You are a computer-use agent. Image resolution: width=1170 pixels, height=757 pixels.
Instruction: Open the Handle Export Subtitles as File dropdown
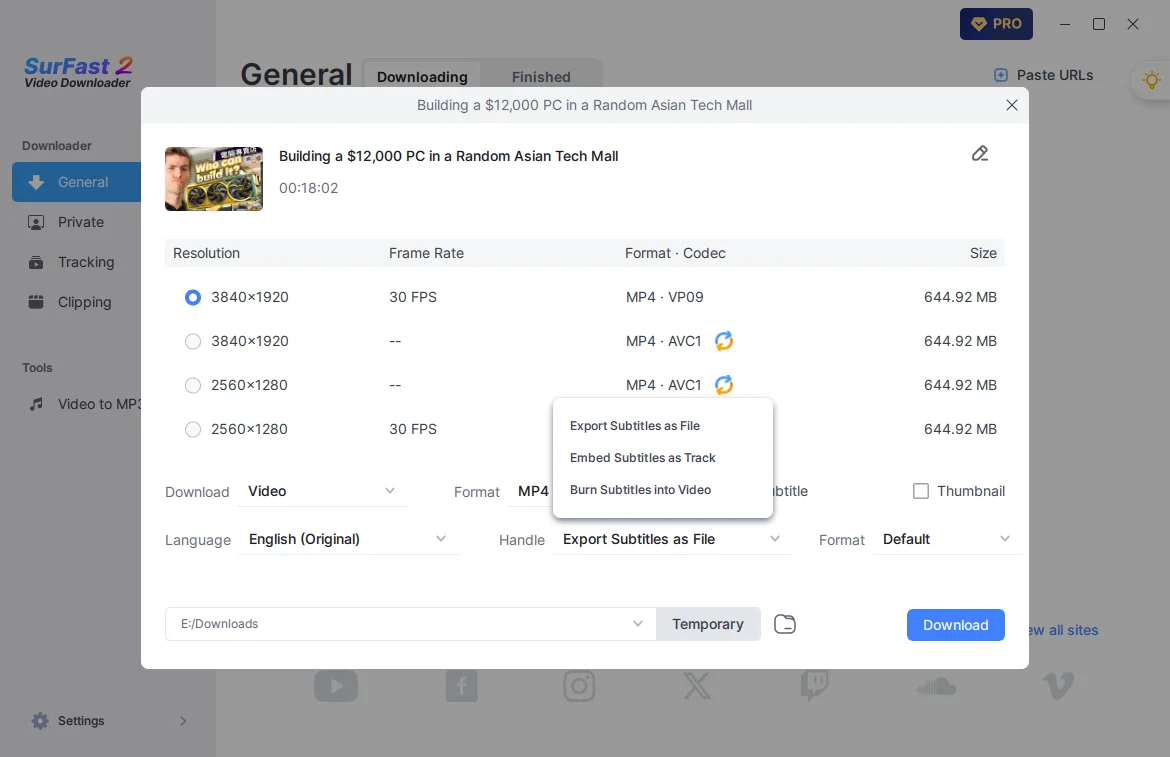[x=670, y=539]
